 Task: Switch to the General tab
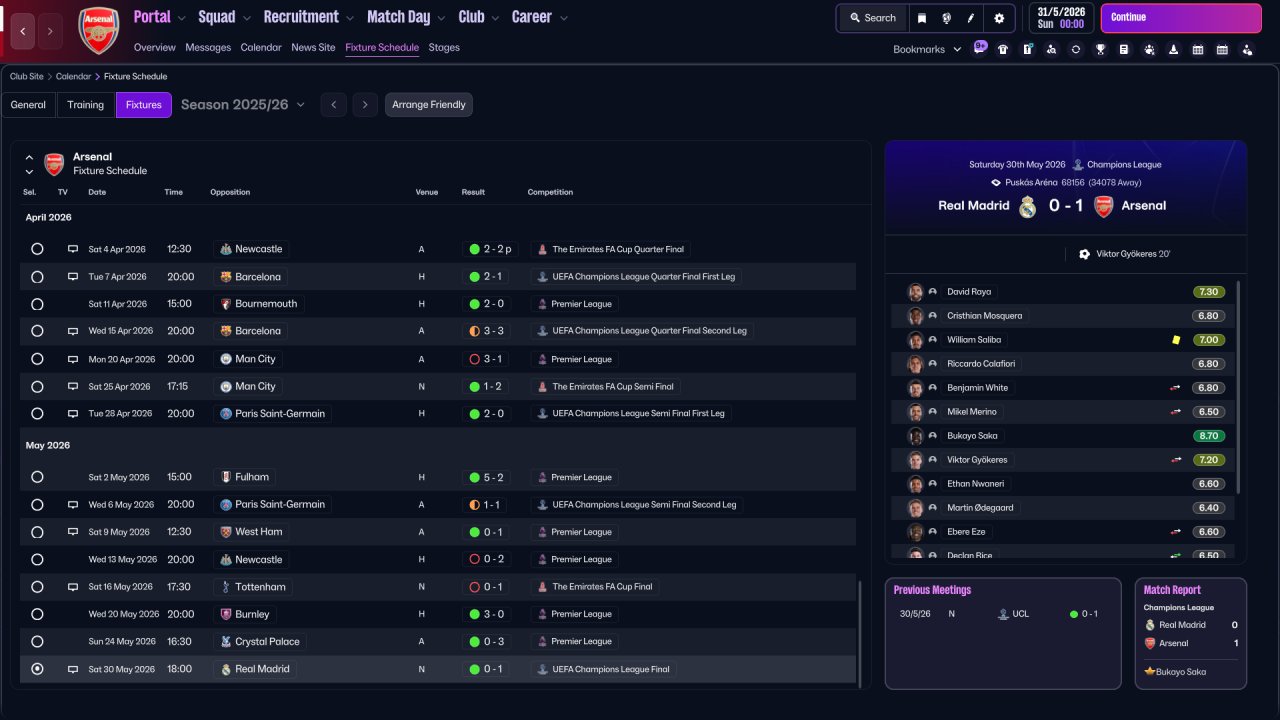pyautogui.click(x=28, y=105)
